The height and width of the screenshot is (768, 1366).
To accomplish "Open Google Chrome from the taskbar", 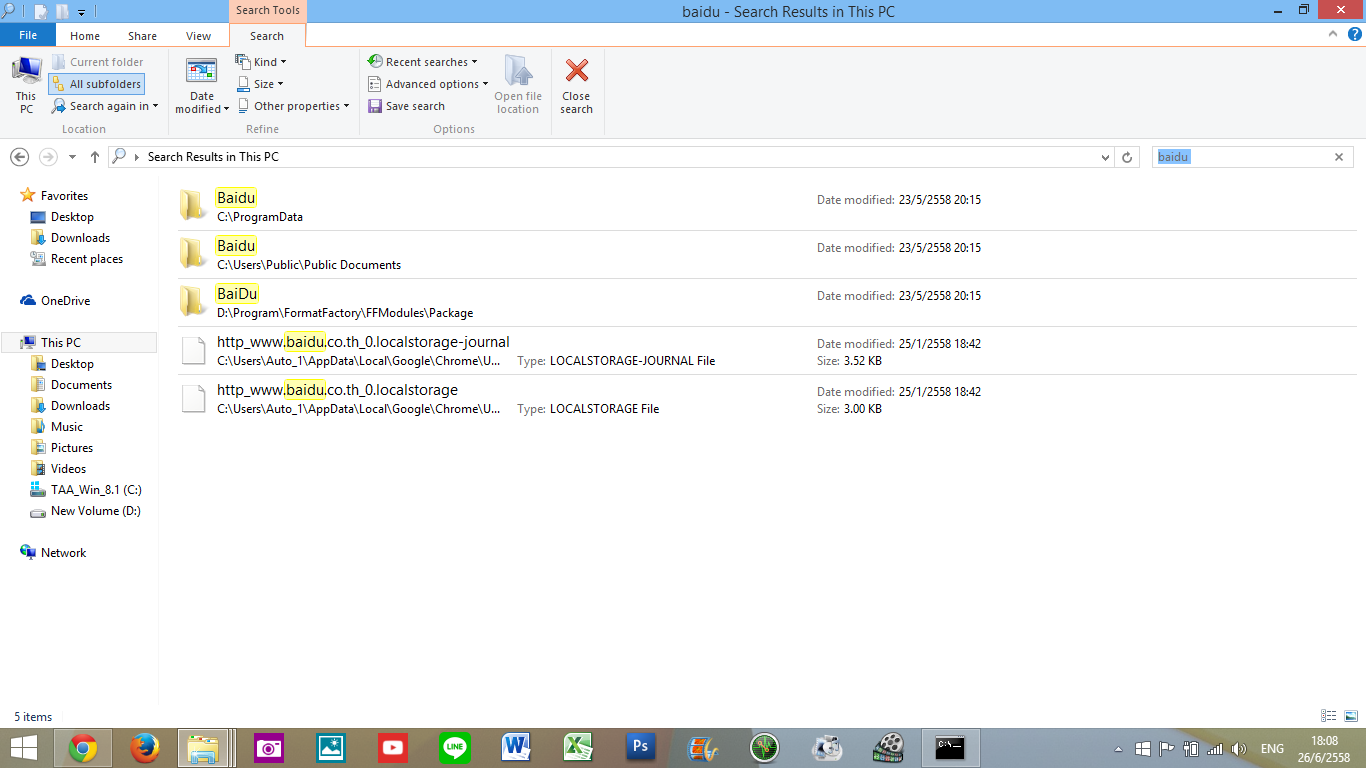I will pyautogui.click(x=83, y=748).
